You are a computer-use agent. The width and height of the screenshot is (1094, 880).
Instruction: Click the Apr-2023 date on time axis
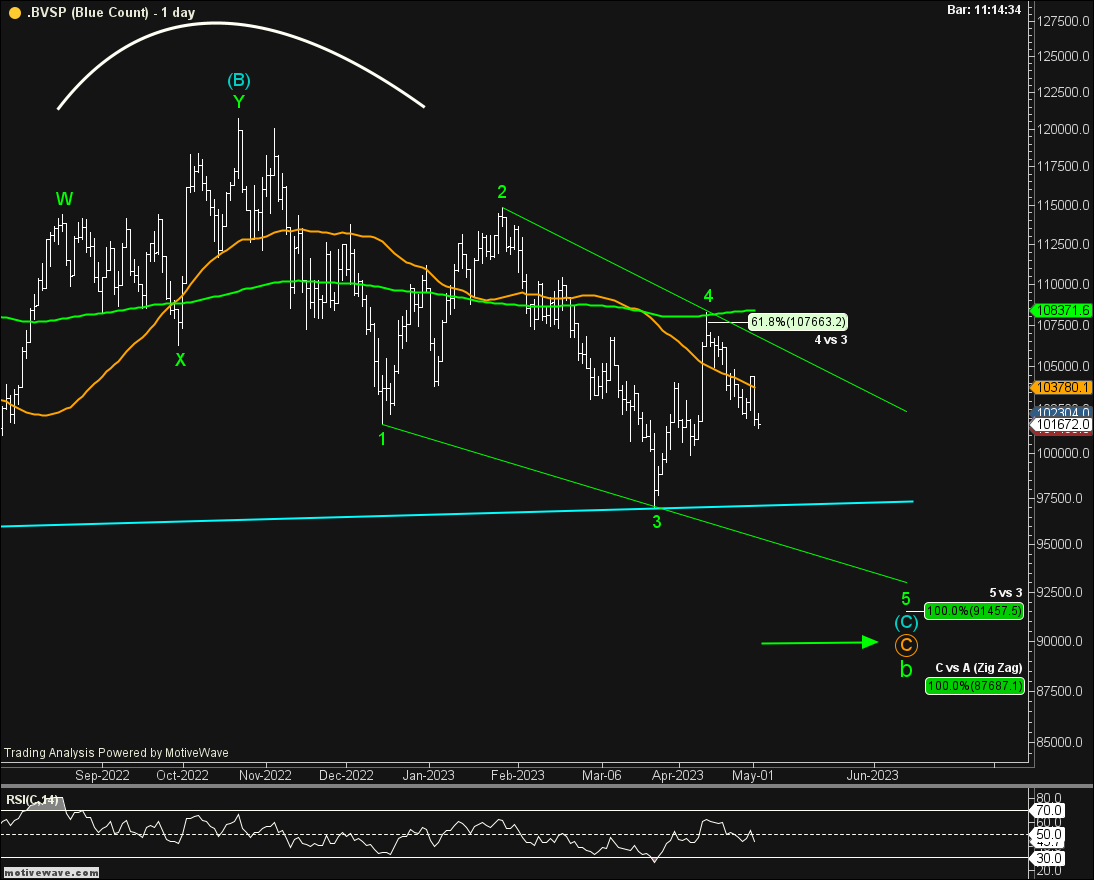tap(678, 775)
